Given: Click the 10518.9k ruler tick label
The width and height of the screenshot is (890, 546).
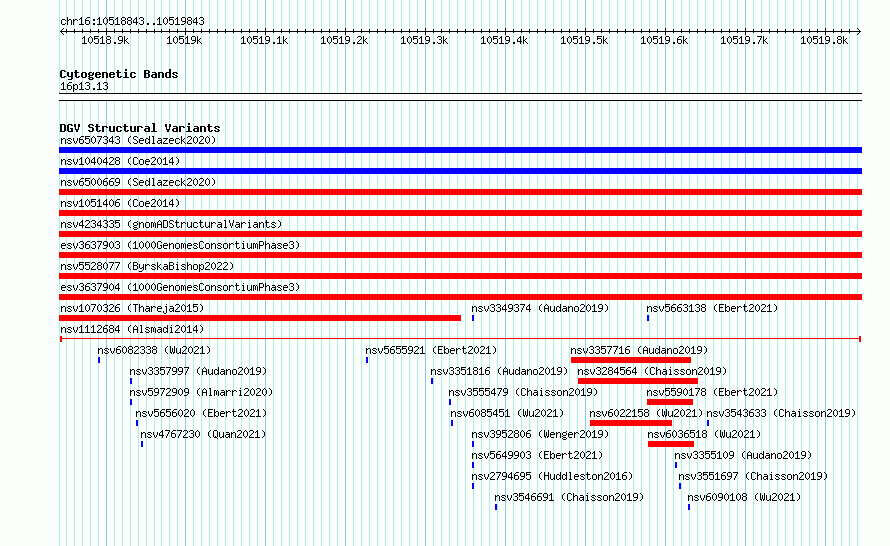Looking at the screenshot, I should pyautogui.click(x=105, y=40).
